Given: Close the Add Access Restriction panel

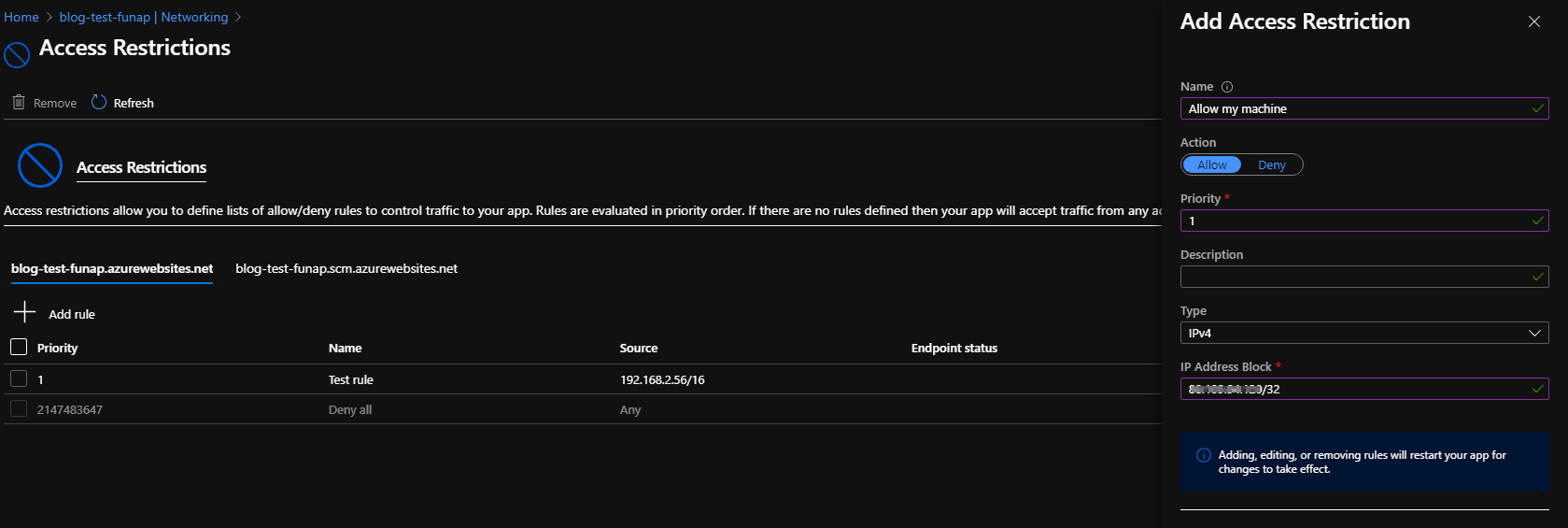Looking at the screenshot, I should [1533, 21].
